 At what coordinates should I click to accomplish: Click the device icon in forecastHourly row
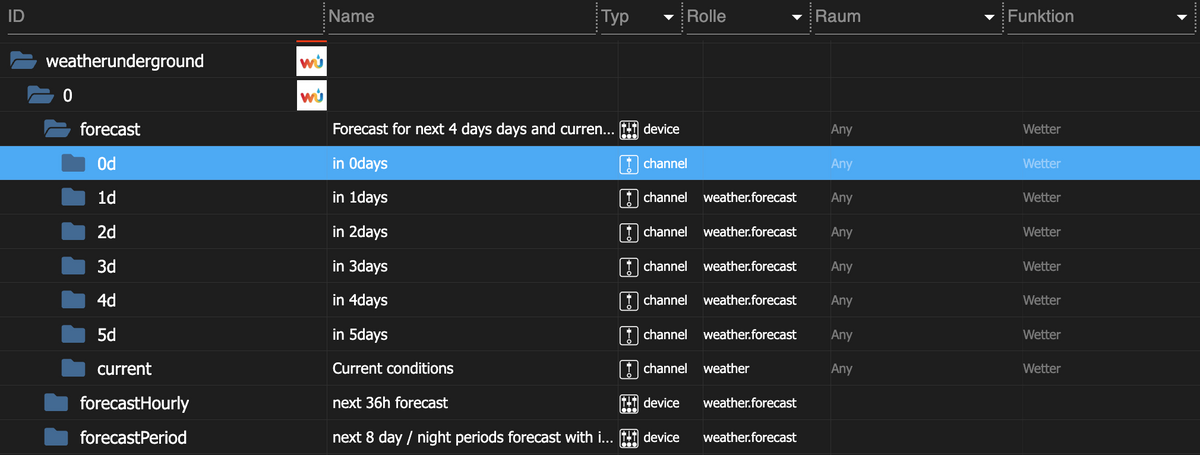(629, 403)
